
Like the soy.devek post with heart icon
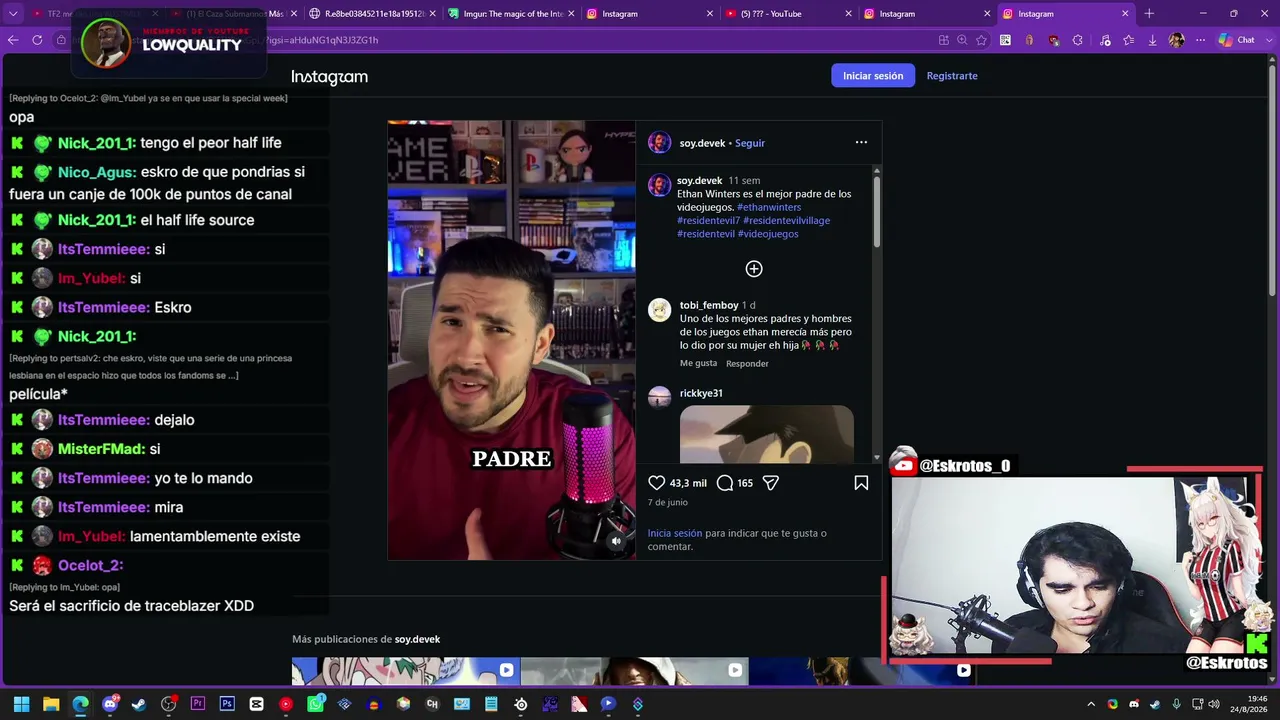657,483
